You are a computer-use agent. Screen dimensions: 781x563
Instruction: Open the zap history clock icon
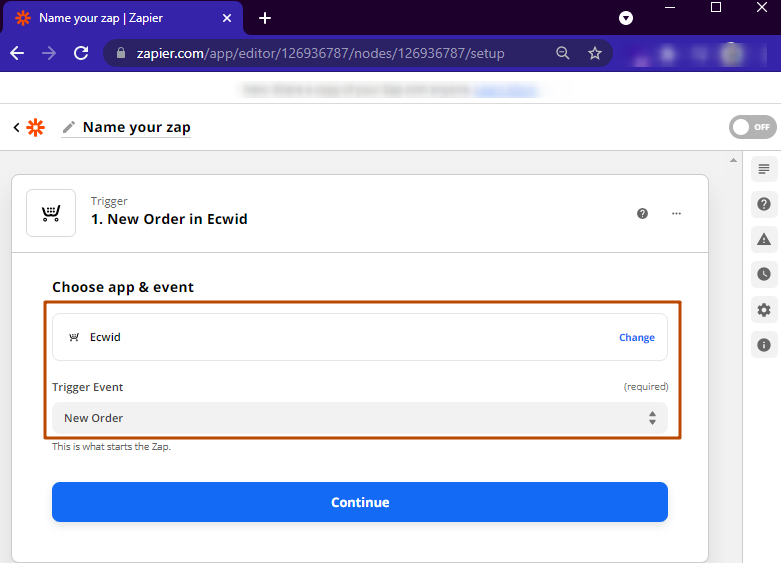point(764,275)
